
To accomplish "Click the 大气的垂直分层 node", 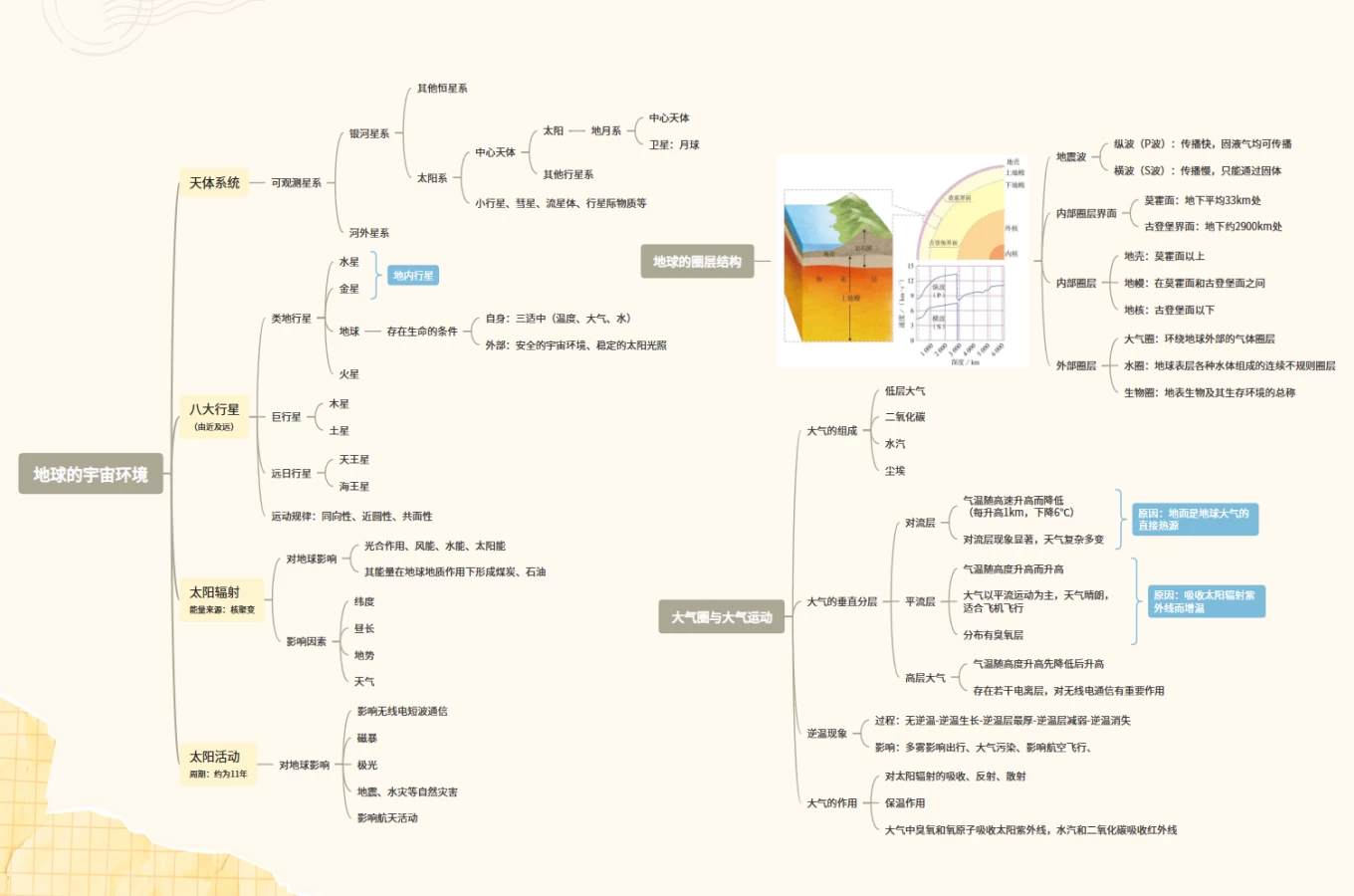I will (x=842, y=602).
